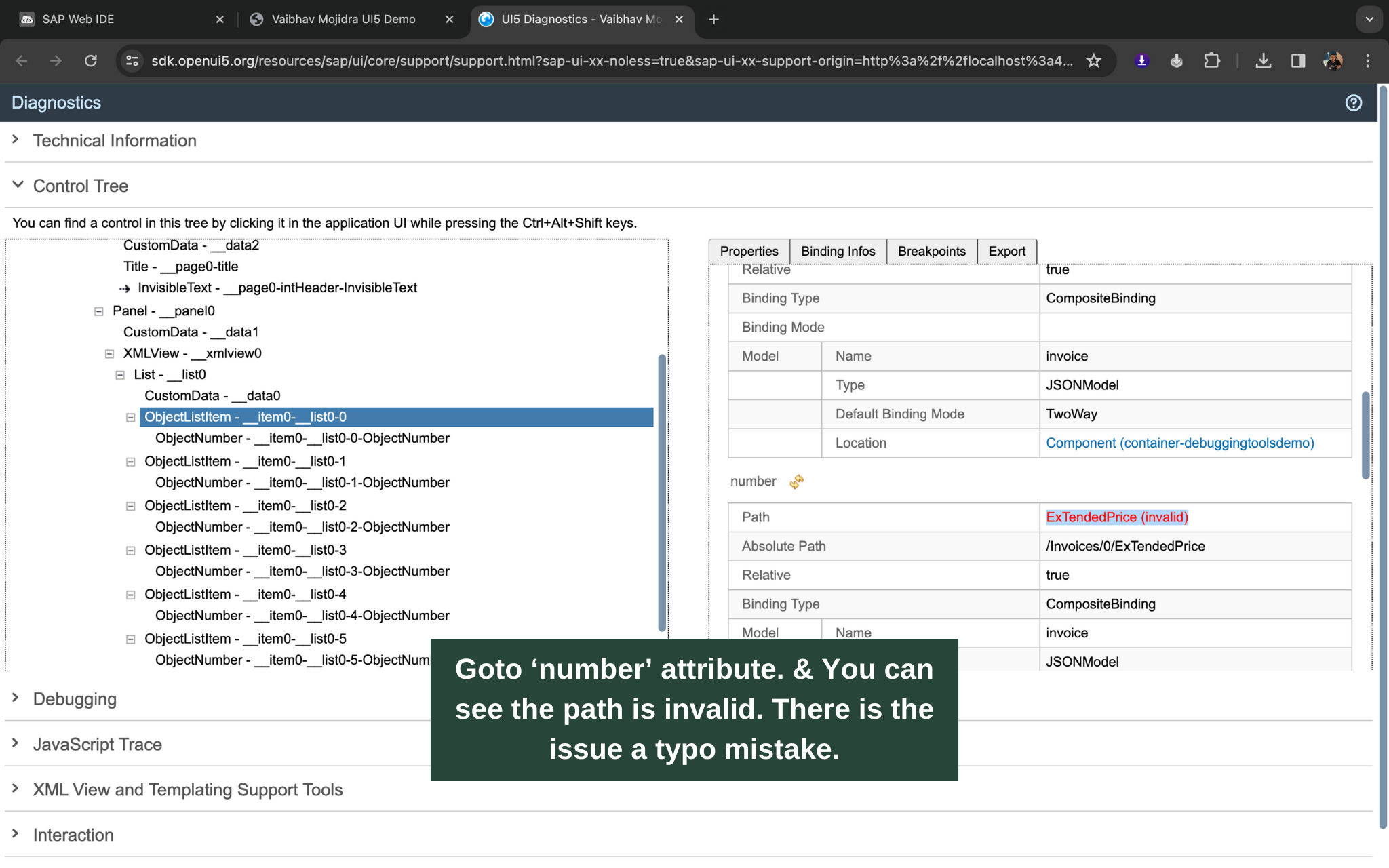
Task: Switch to the Binding Infos tab
Action: (838, 251)
